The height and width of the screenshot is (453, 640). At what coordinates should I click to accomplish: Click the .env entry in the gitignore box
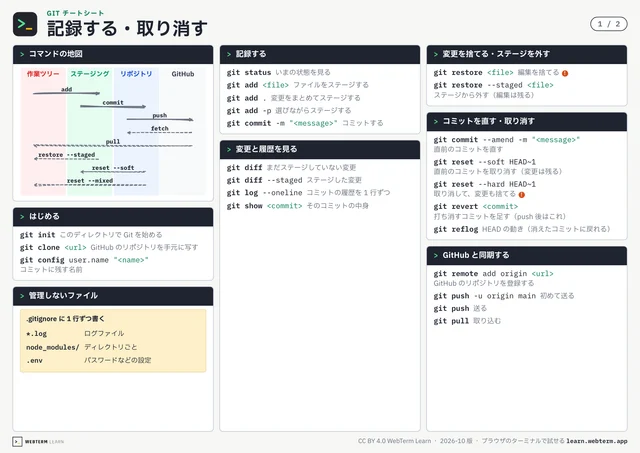tap(89, 360)
